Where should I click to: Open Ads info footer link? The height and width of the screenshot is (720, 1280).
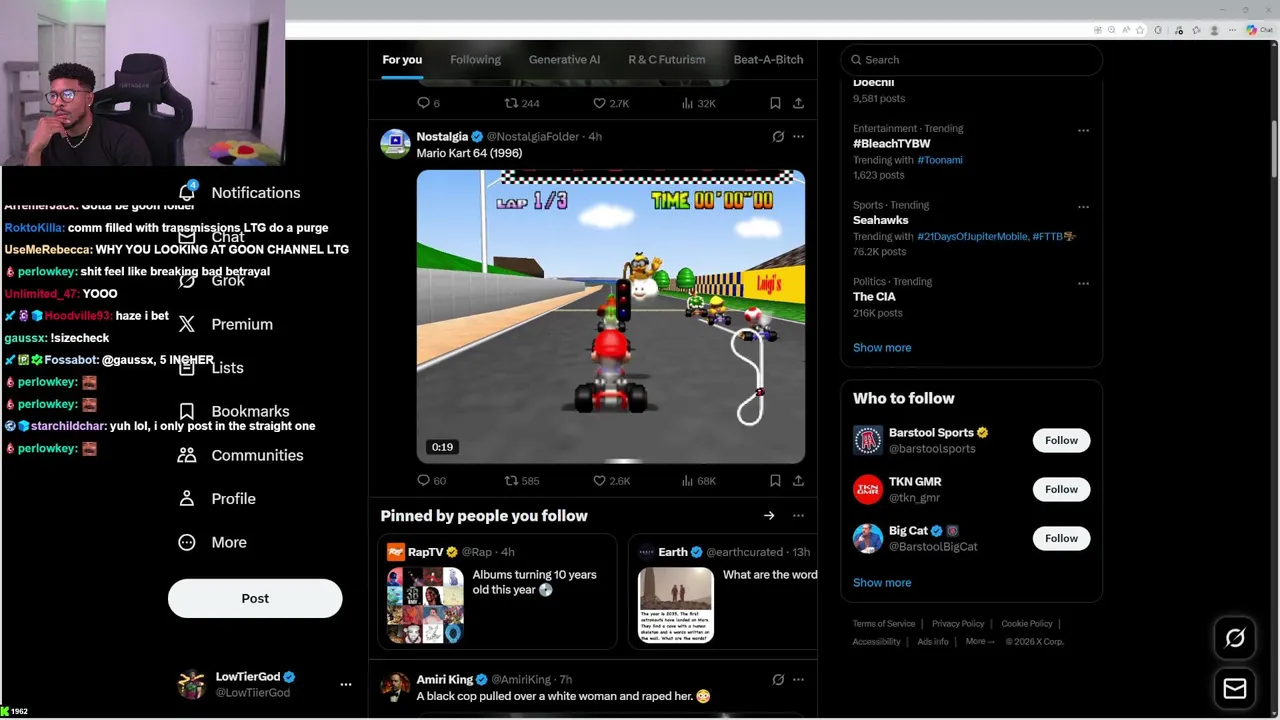[933, 642]
